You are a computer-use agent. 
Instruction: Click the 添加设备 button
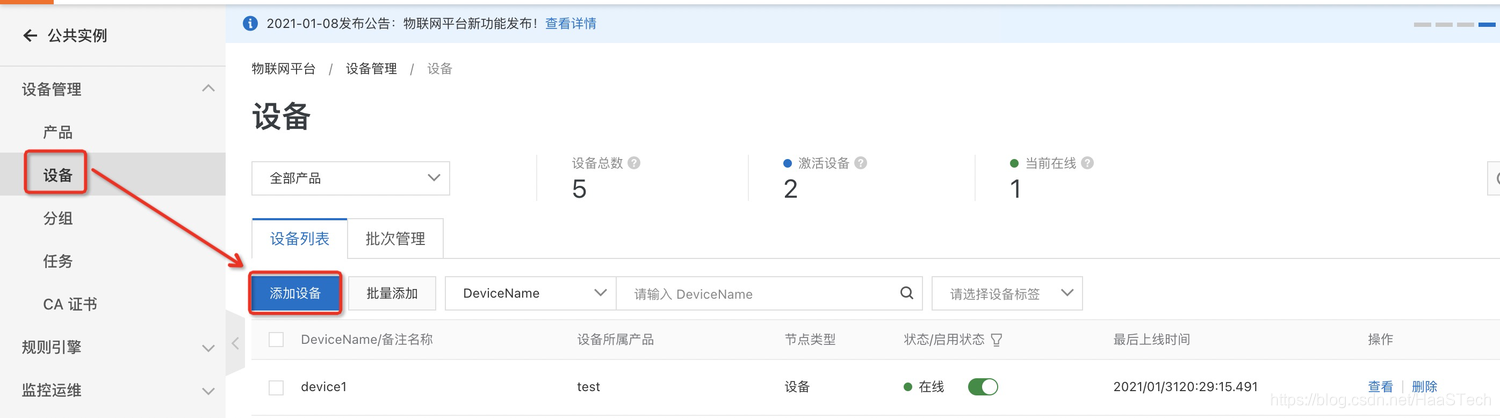(295, 293)
